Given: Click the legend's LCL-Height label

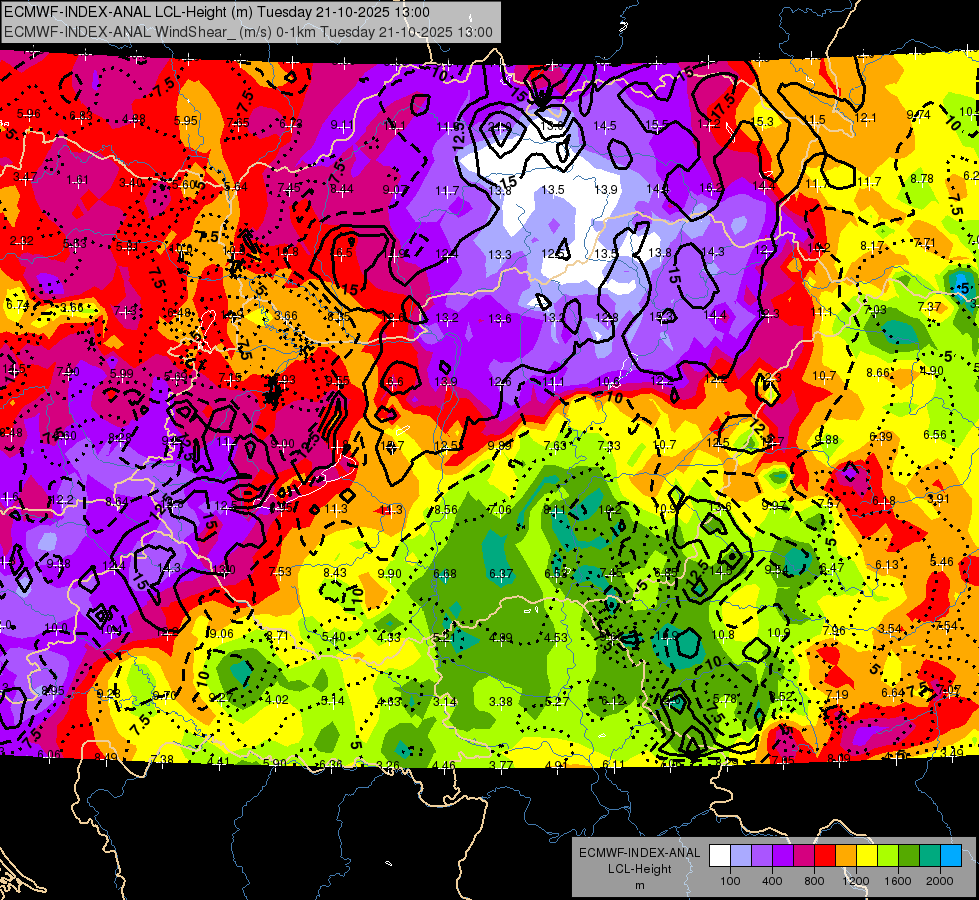Looking at the screenshot, I should point(640,869).
